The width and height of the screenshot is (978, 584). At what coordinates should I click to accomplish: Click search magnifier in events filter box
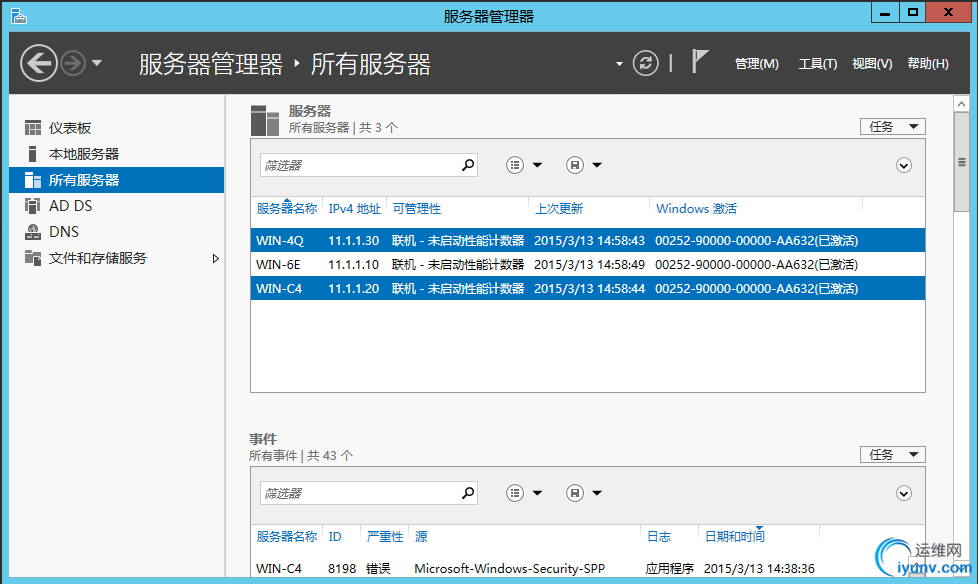coord(467,493)
